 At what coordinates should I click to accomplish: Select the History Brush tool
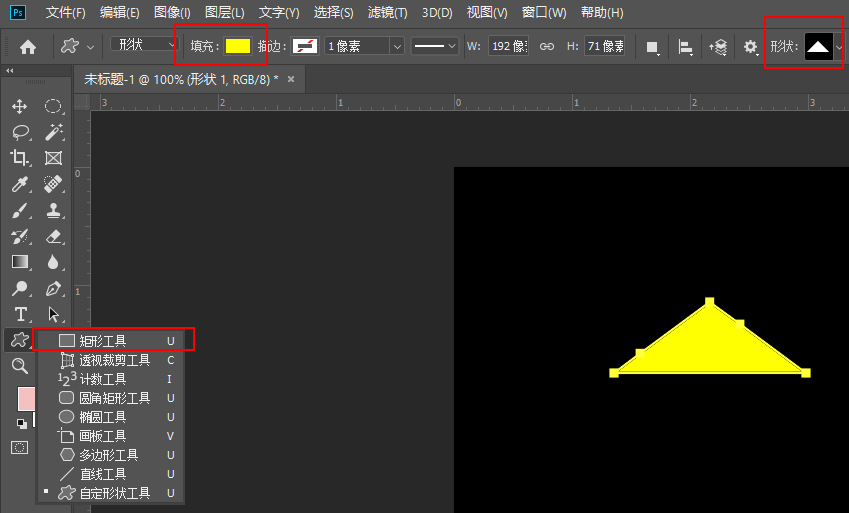(x=19, y=236)
